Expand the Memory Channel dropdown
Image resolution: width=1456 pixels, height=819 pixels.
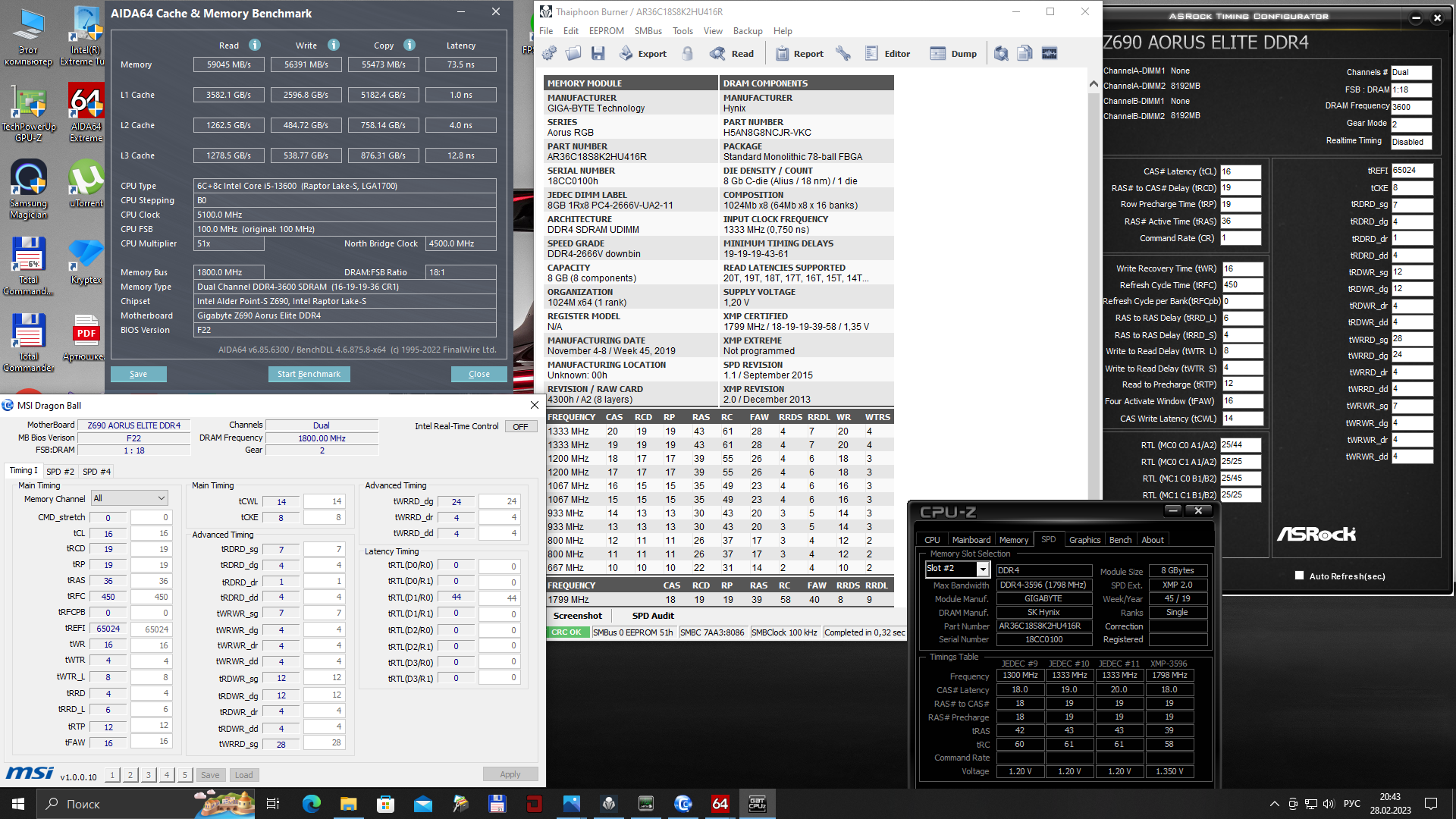(x=130, y=498)
